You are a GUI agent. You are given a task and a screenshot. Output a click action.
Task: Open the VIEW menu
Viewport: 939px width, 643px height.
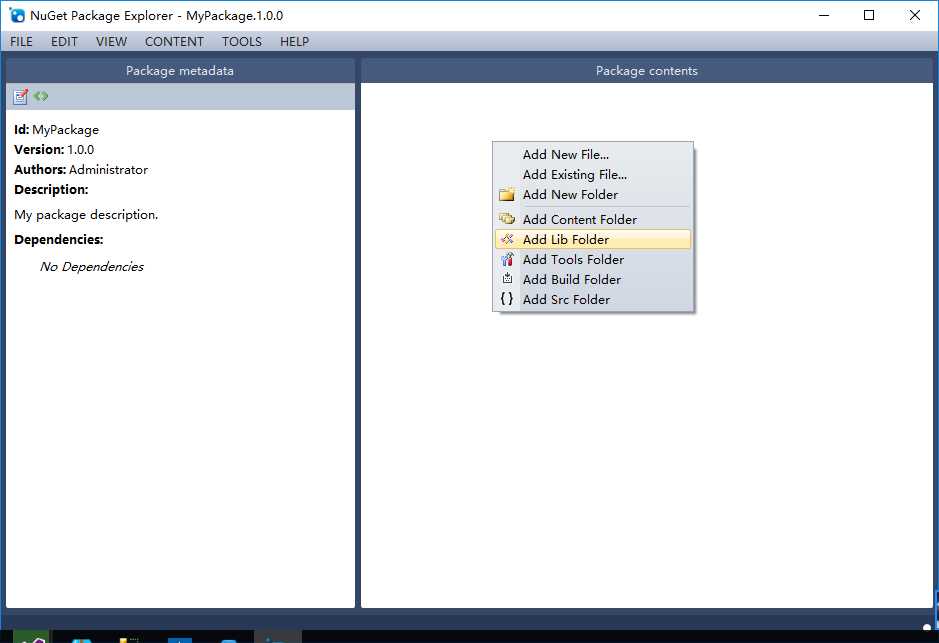pos(111,41)
